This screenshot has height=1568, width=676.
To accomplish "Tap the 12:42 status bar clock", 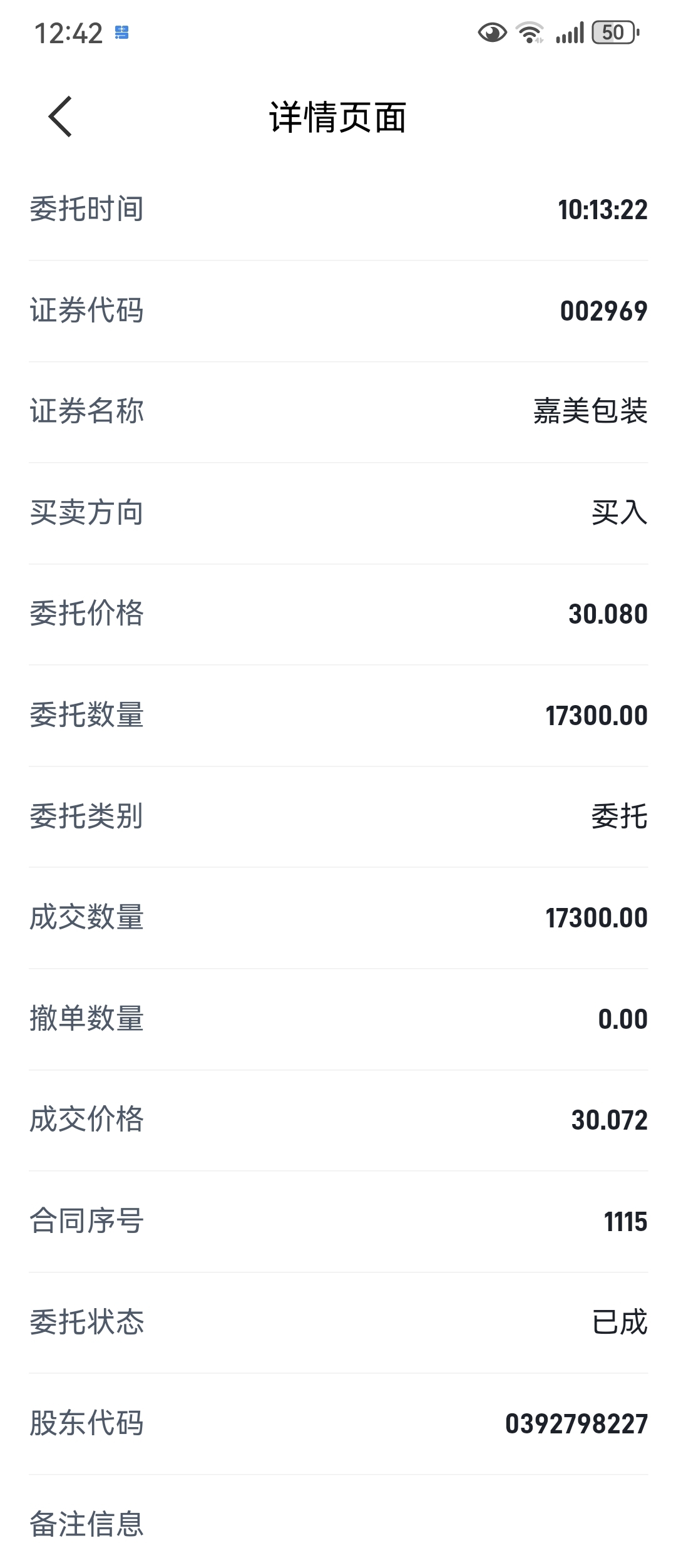I will click(x=68, y=33).
